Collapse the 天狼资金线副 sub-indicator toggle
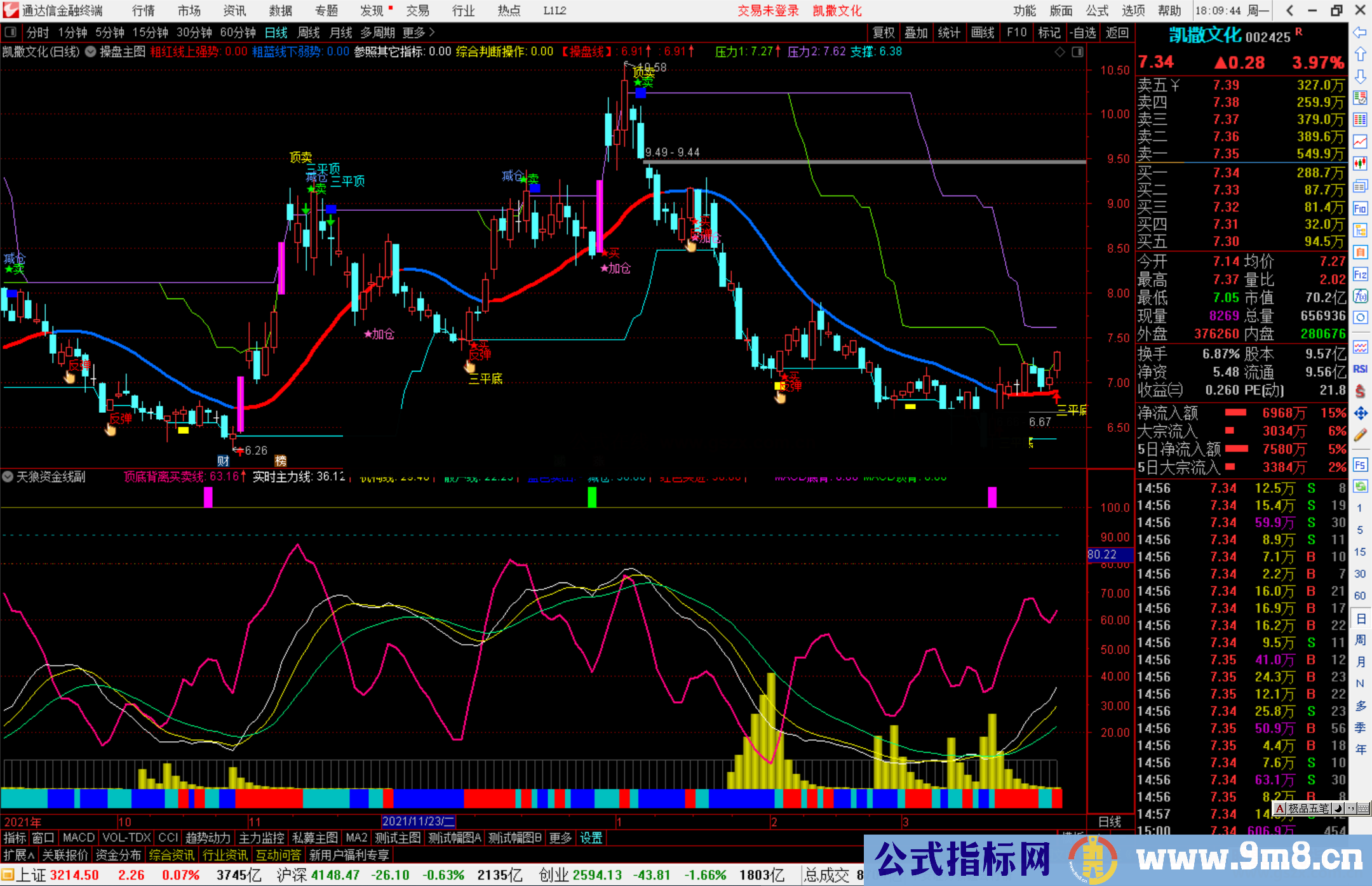This screenshot has height=886, width=1372. [x=8, y=476]
